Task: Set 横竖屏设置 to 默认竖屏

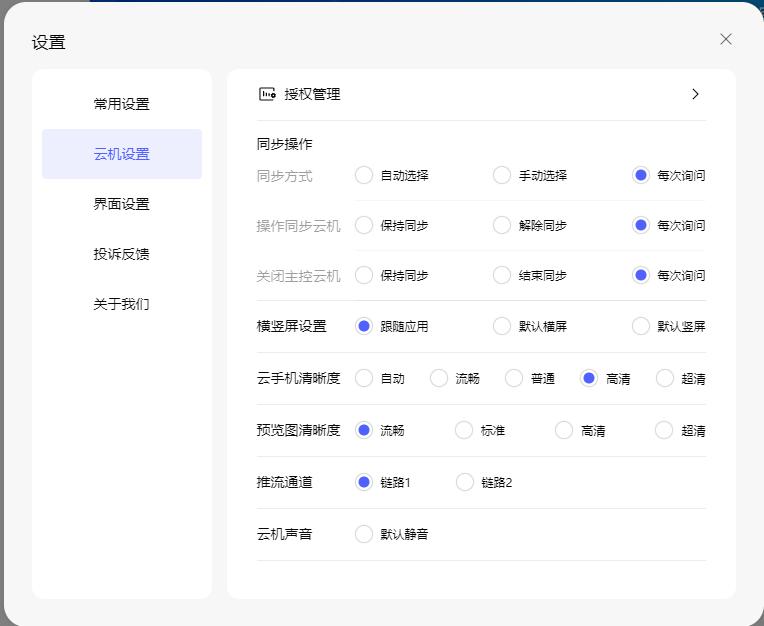Action: [x=641, y=326]
